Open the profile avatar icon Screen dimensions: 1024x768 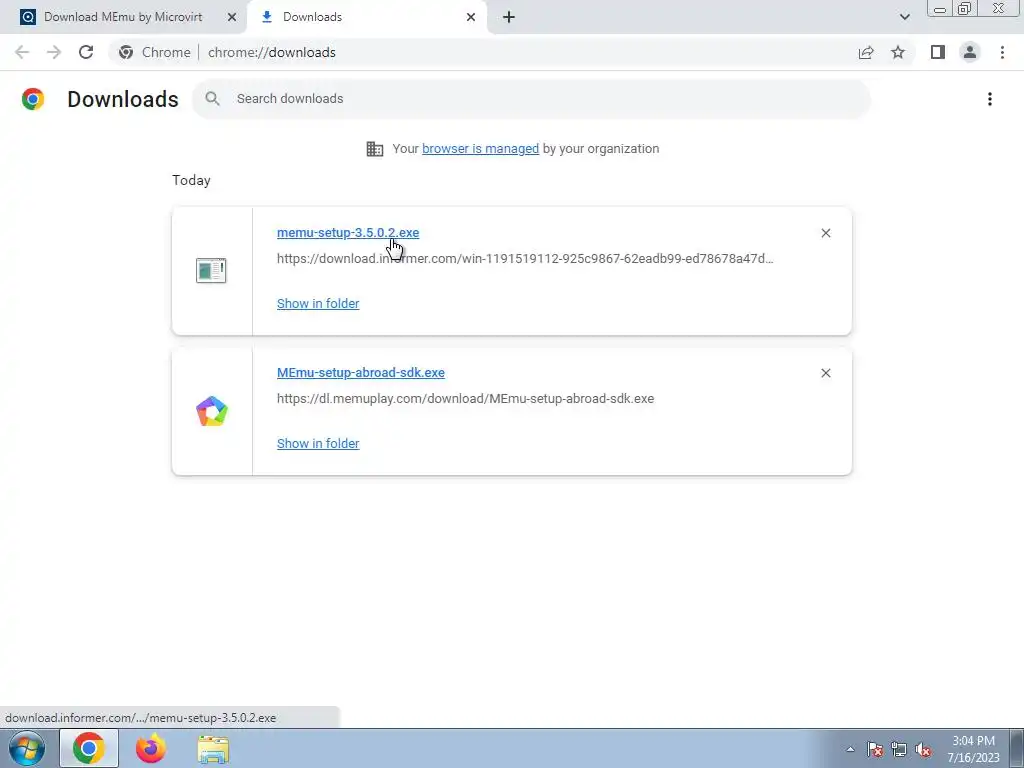point(970,52)
